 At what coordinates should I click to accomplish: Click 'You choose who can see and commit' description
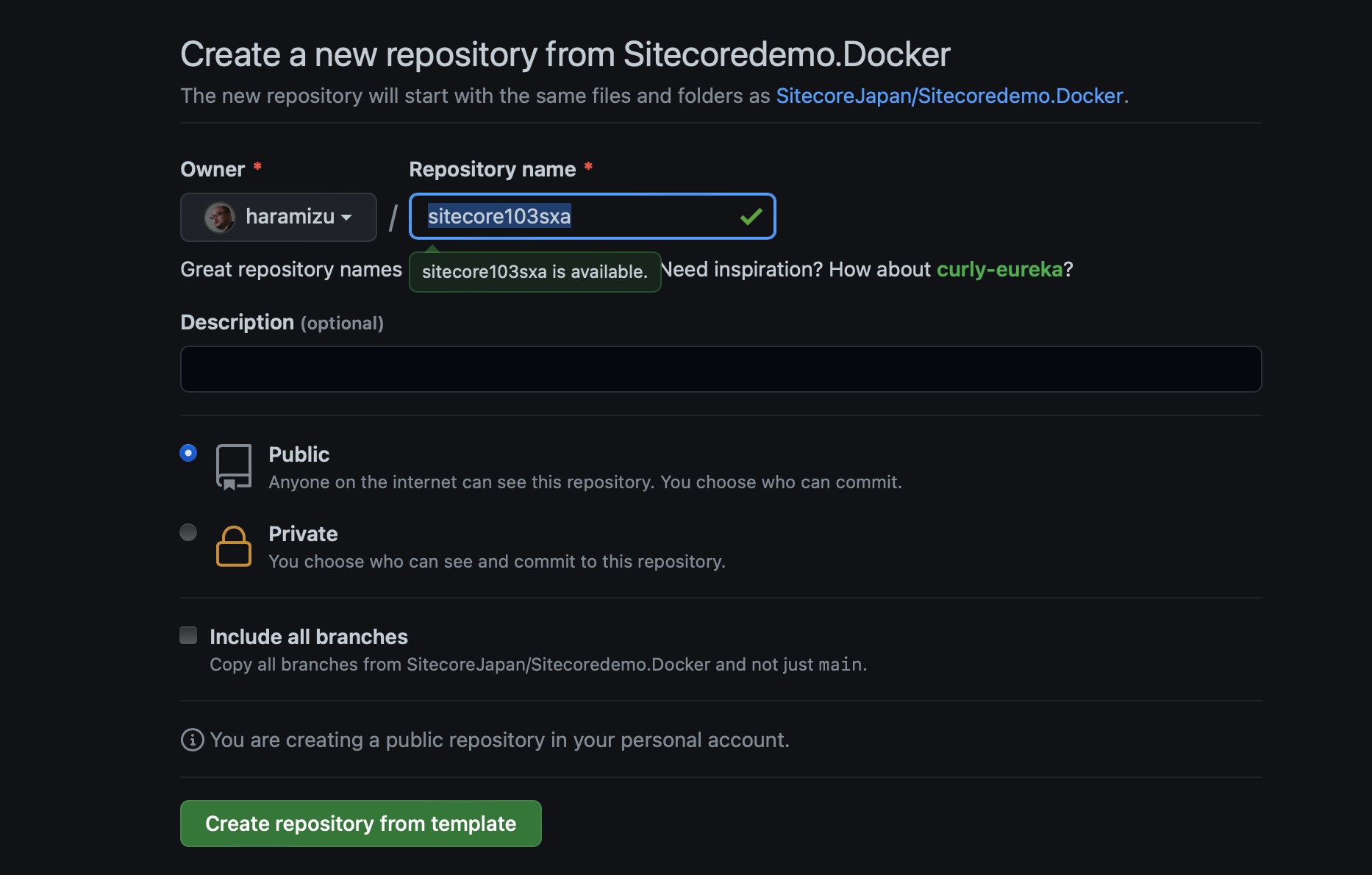pyautogui.click(x=497, y=562)
